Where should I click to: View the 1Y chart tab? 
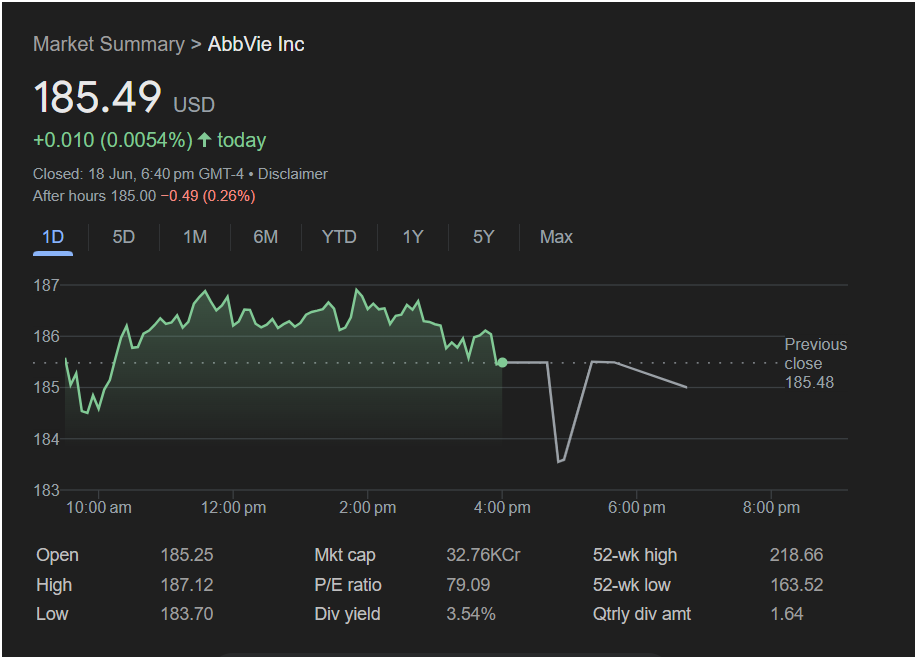[x=413, y=237]
